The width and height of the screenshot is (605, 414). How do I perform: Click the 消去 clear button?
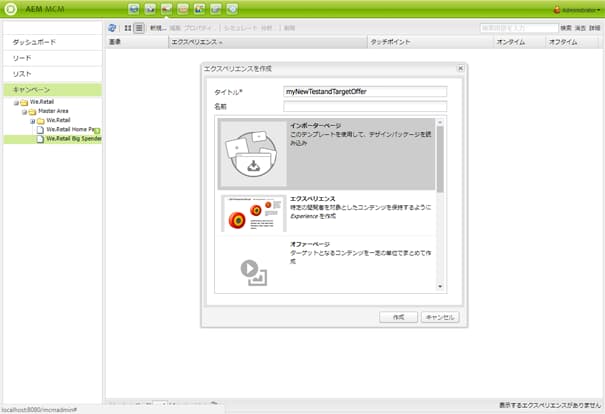point(580,28)
